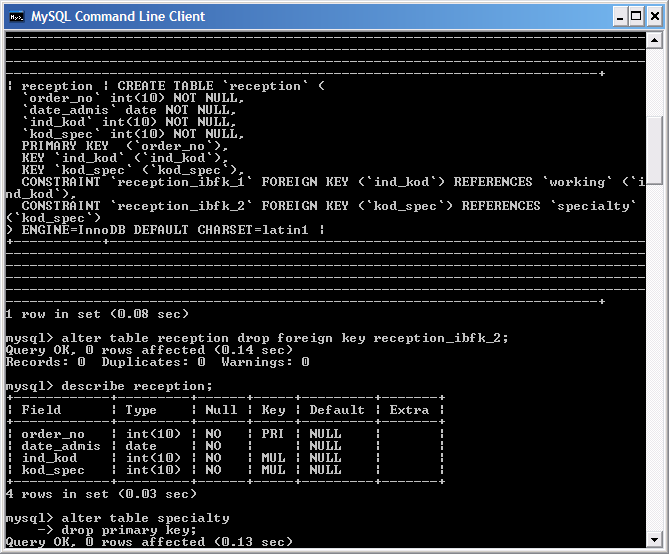Screen dimensions: 669x554
Task: Click the 'PRI' key value for order_no
Action: click(273, 434)
